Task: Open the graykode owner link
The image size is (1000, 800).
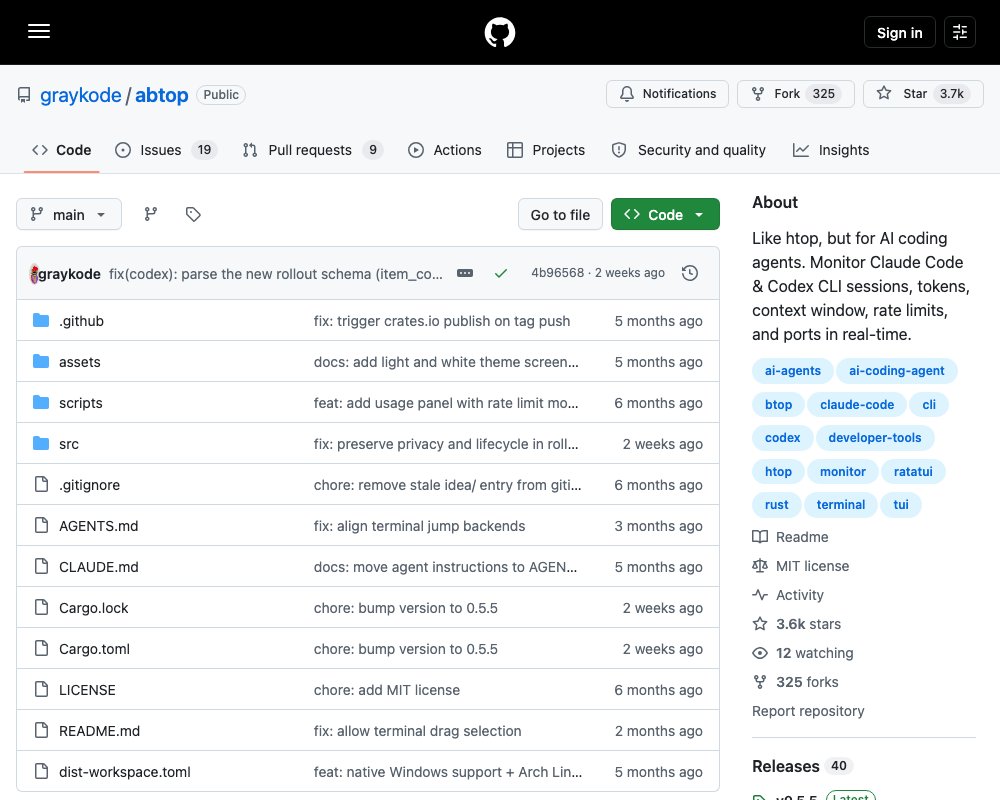Action: tap(80, 95)
